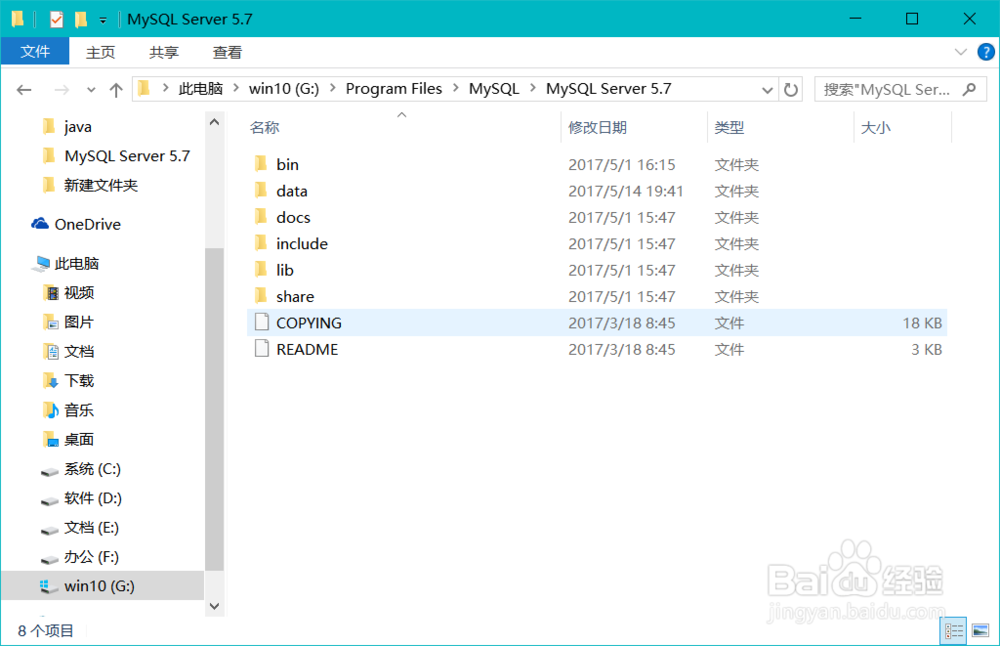Open Help using the question mark icon
Image resolution: width=1000 pixels, height=646 pixels.
(988, 52)
